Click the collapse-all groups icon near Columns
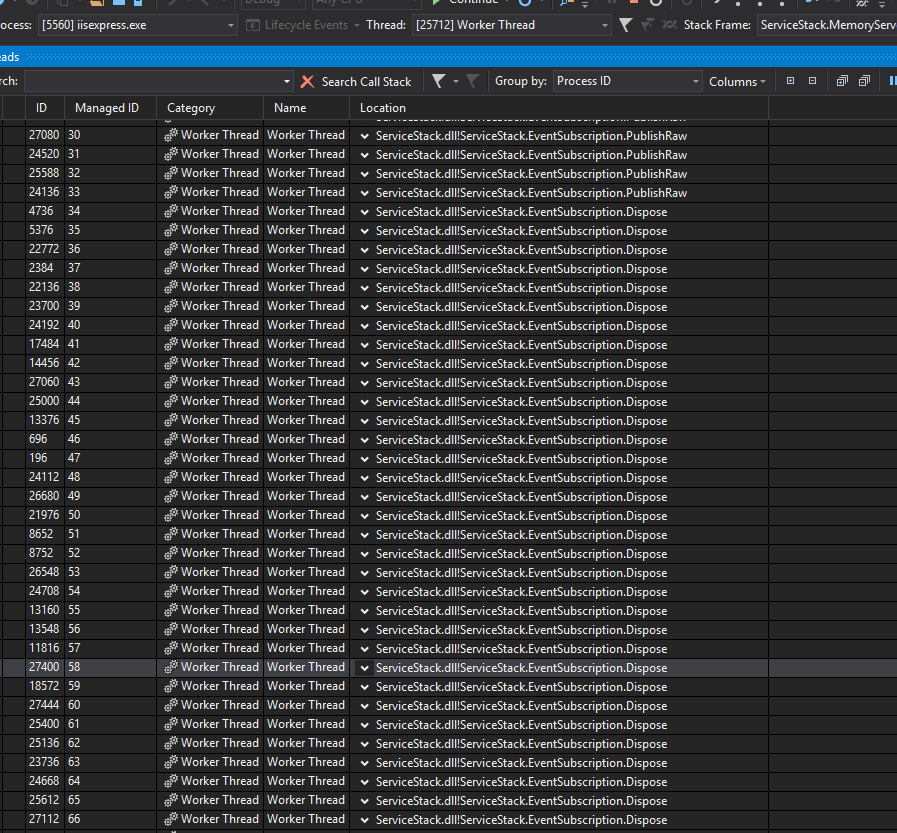 (x=812, y=81)
